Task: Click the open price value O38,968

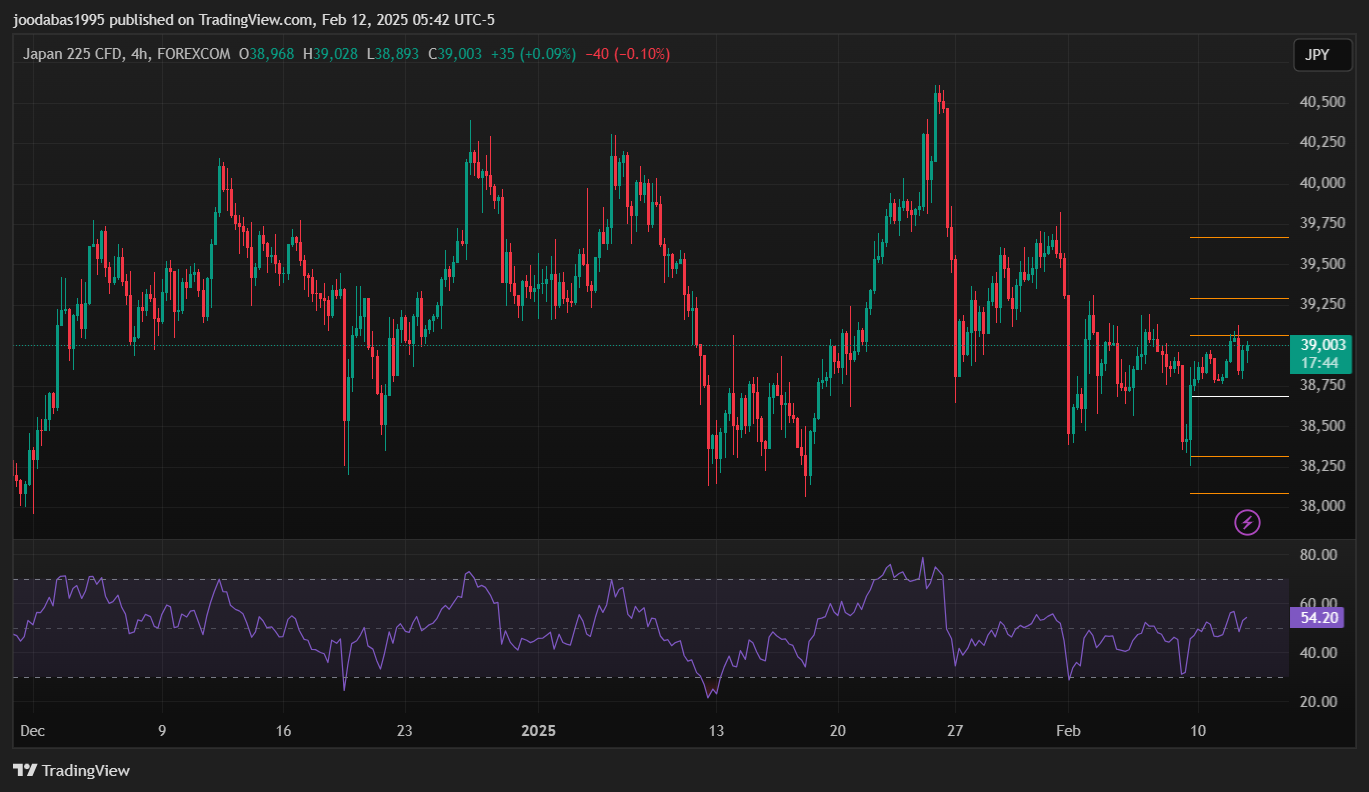Action: 266,54
